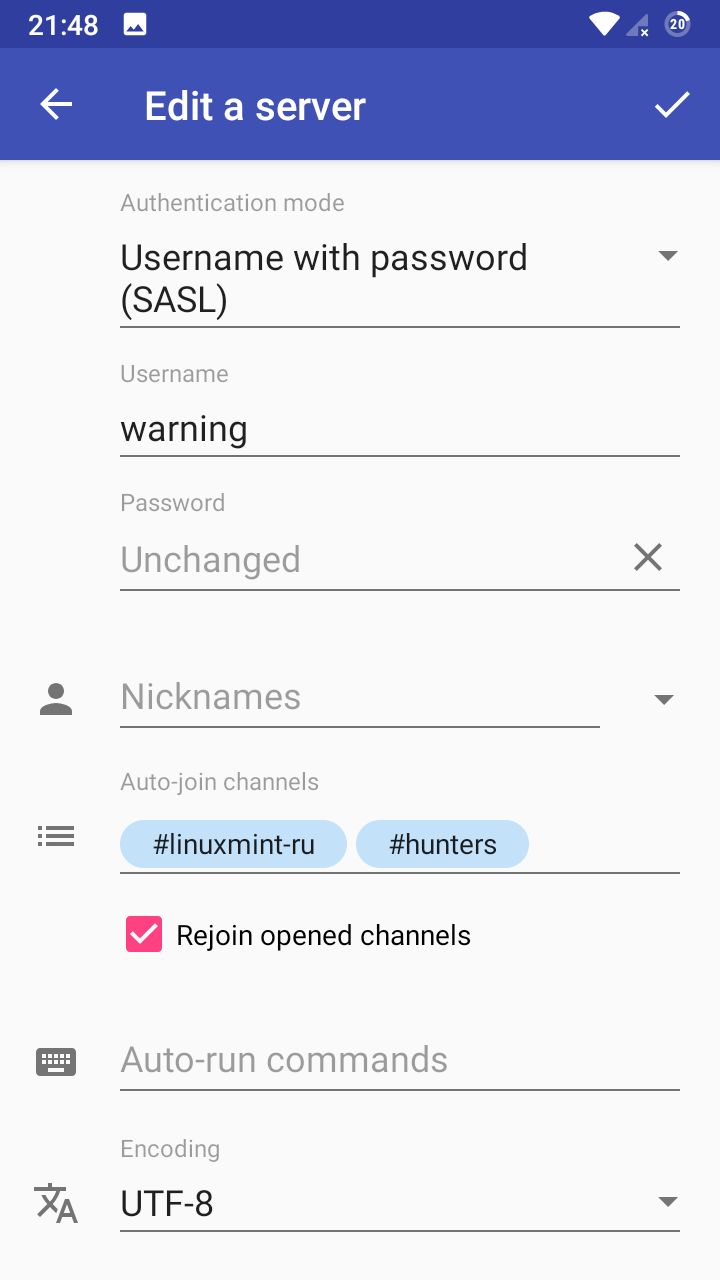Focus the Username field containing warning
The image size is (720, 1280).
pos(400,430)
